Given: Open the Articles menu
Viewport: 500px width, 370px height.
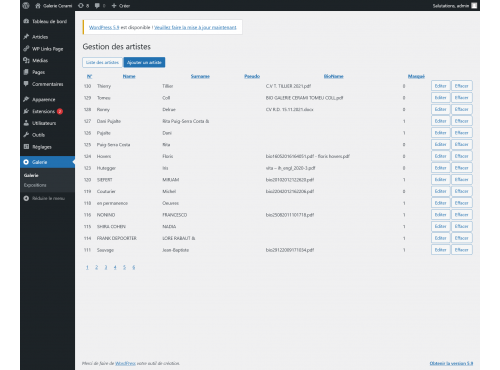Looking at the screenshot, I should pyautogui.click(x=36, y=37).
